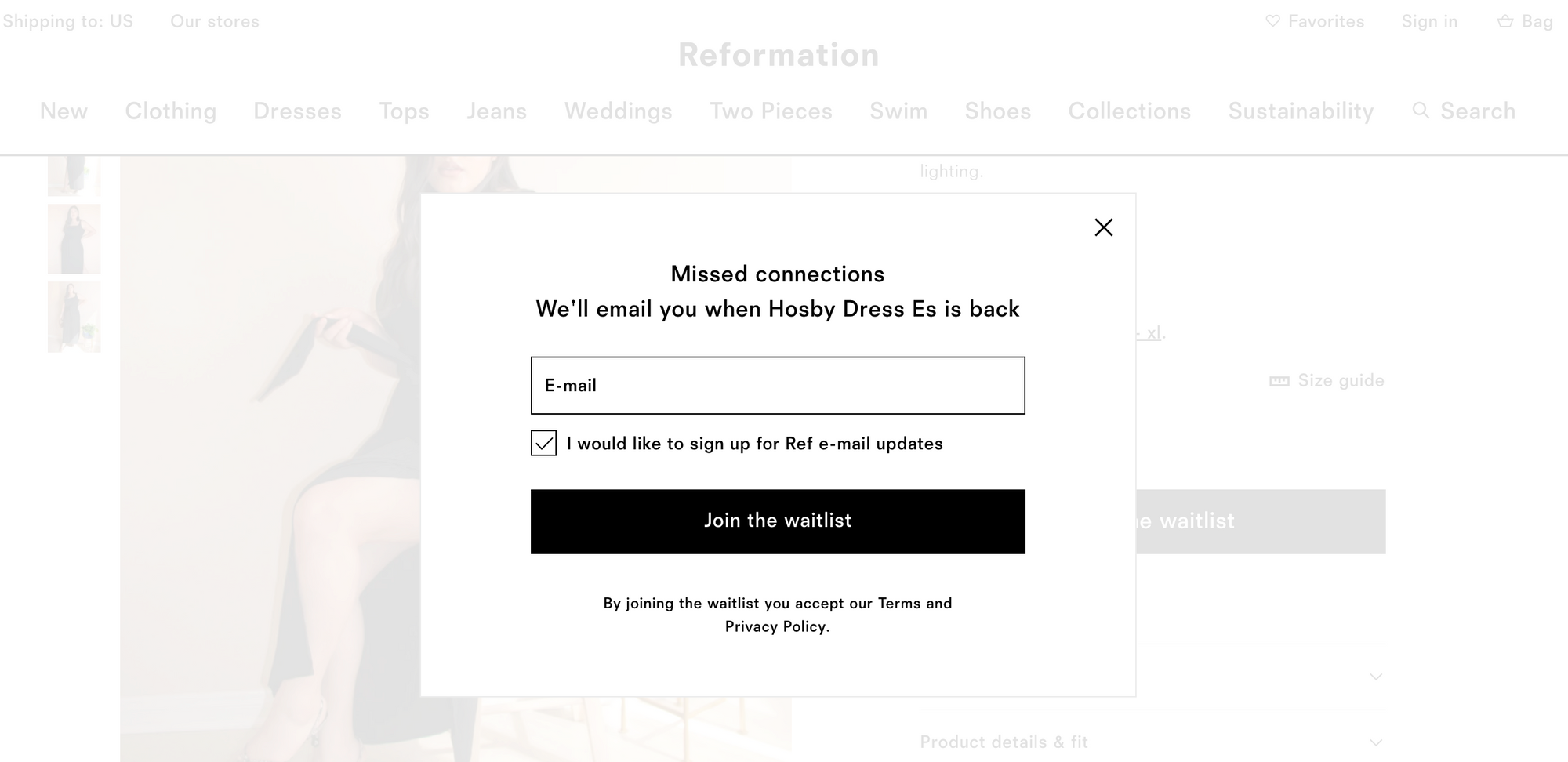This screenshot has width=1568, height=762.
Task: Click the Search magnifier icon
Action: (1421, 111)
